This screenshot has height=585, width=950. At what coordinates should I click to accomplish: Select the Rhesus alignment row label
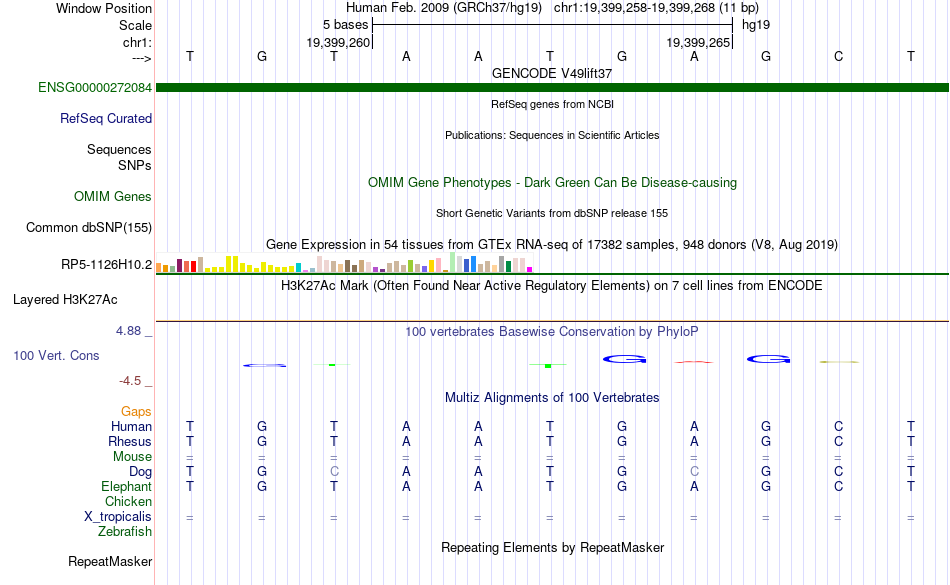pyautogui.click(x=130, y=441)
